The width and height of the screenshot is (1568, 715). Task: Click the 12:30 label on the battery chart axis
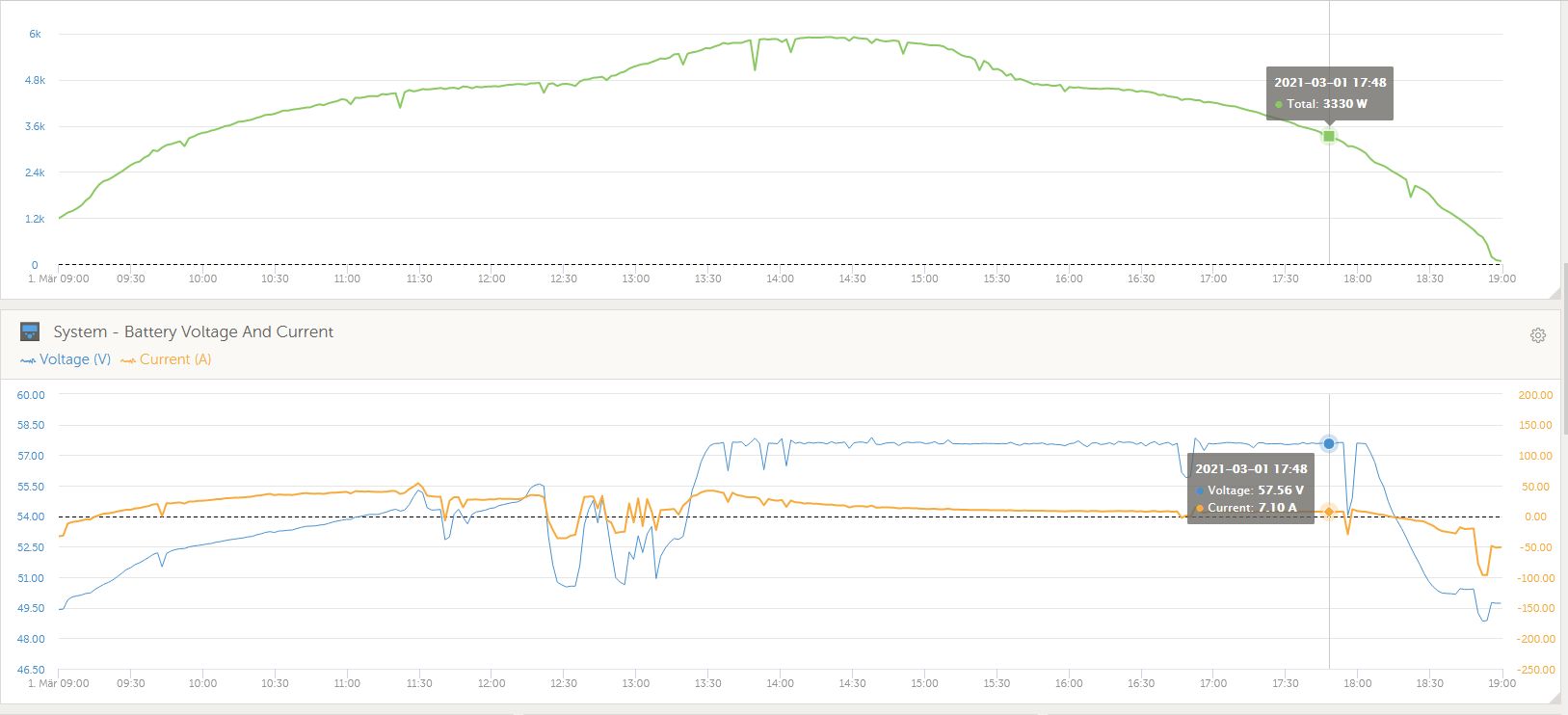[x=563, y=683]
